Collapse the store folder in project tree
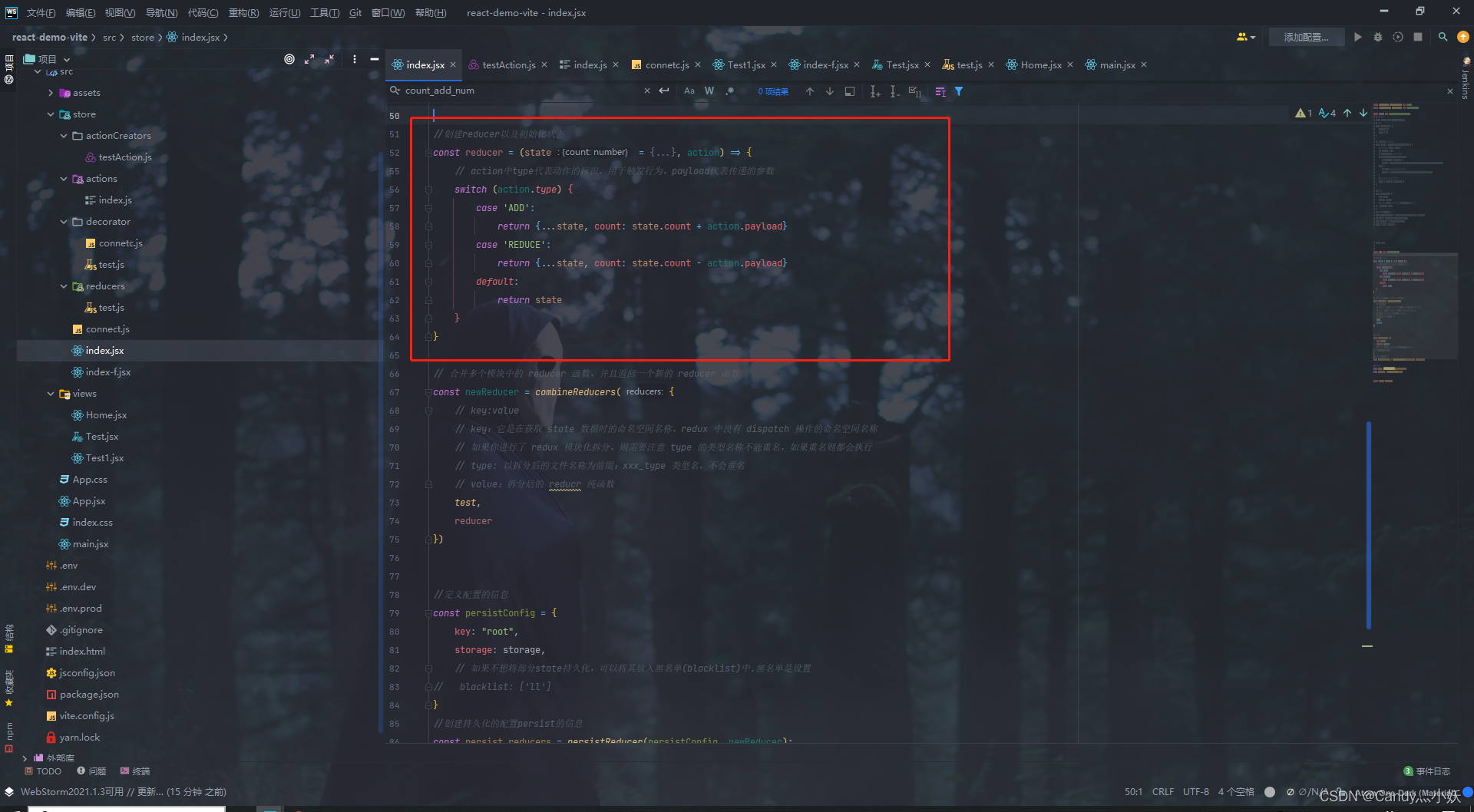 (51, 114)
